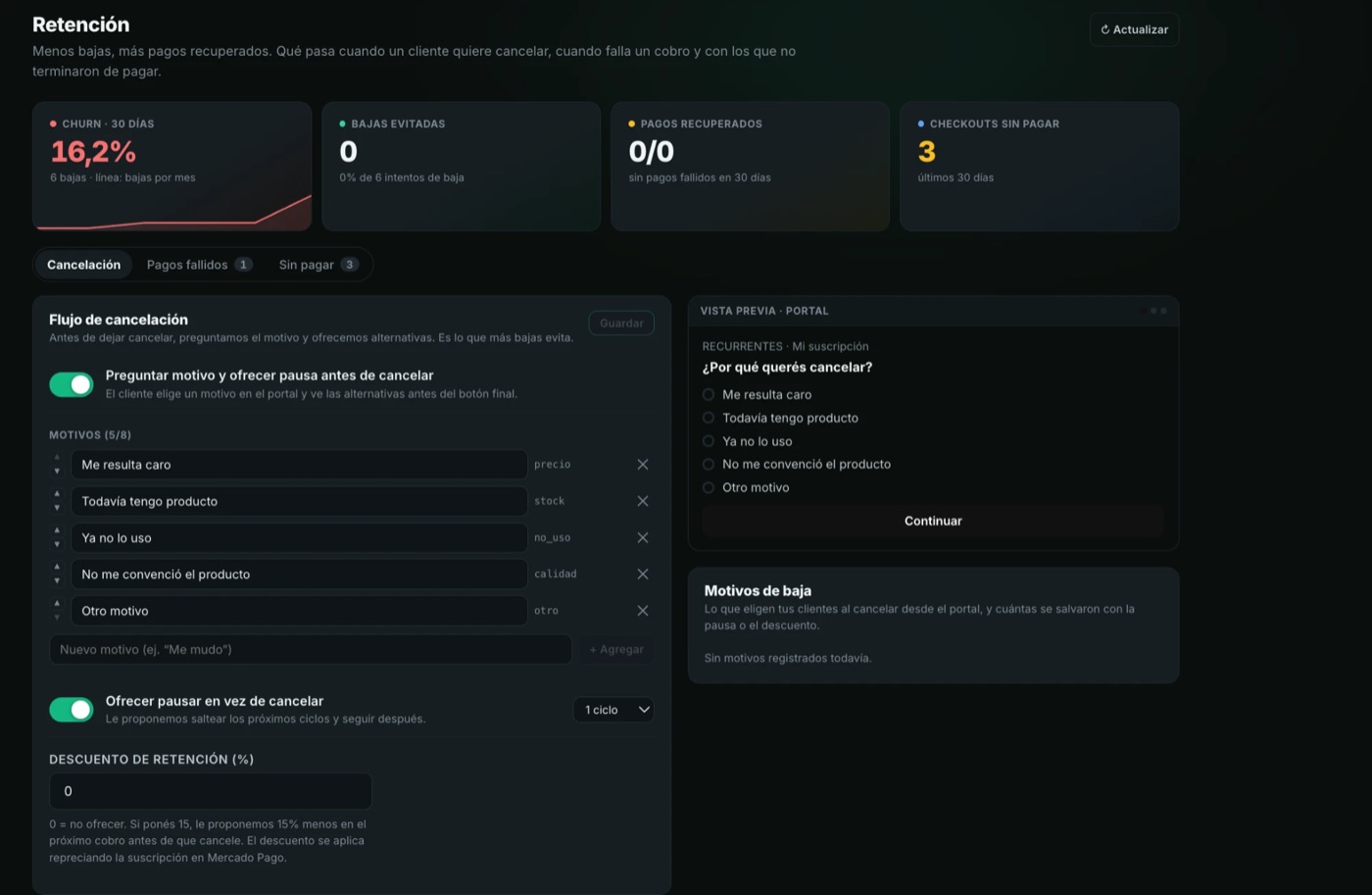The image size is (1372, 895).
Task: Choose "Todavía tengo producto" radio in preview
Action: click(709, 418)
